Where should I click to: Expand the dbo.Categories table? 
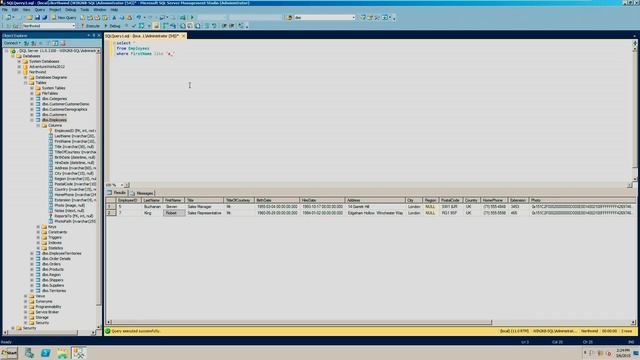32,99
